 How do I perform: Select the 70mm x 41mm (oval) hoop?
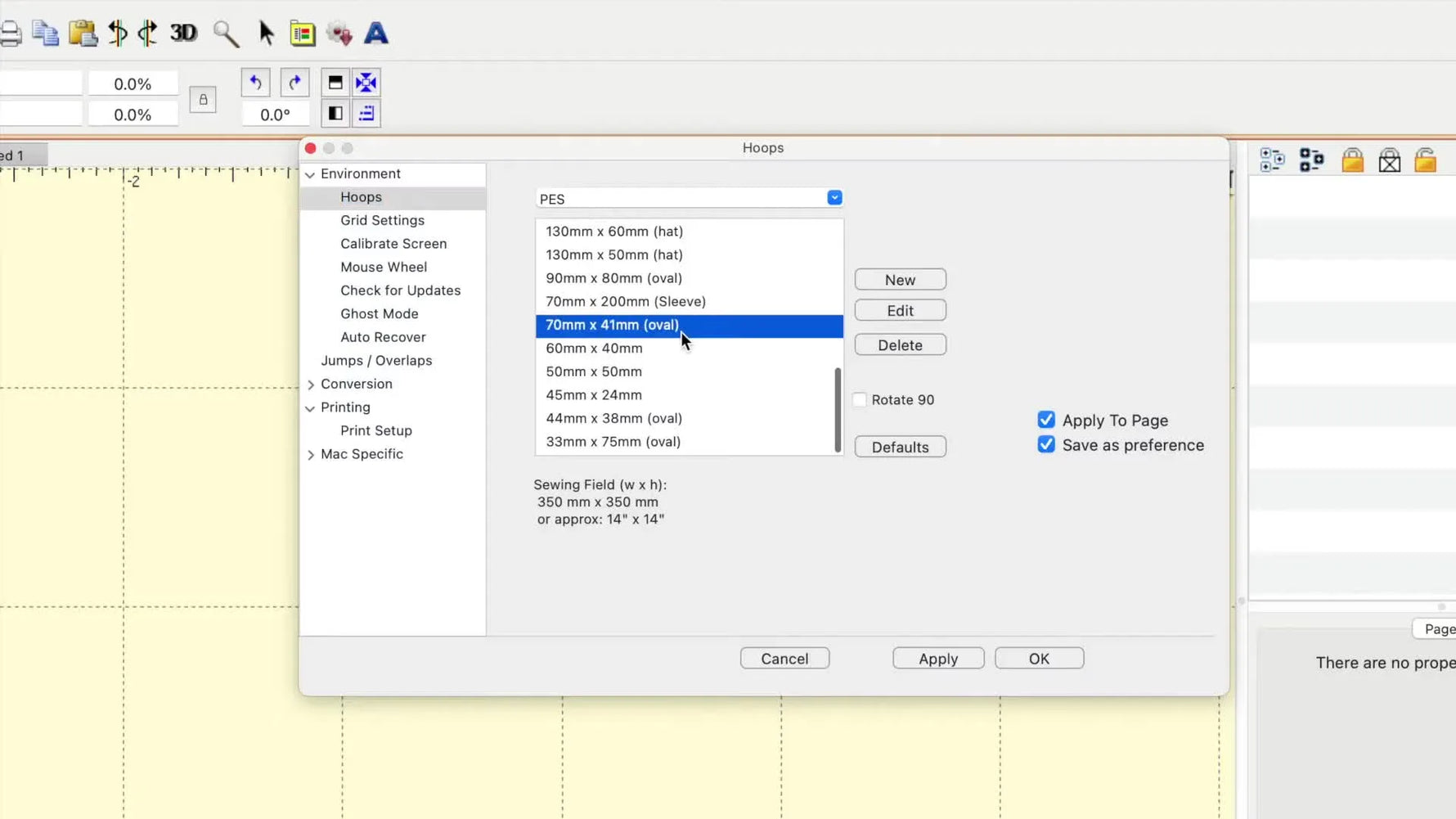[x=690, y=326]
